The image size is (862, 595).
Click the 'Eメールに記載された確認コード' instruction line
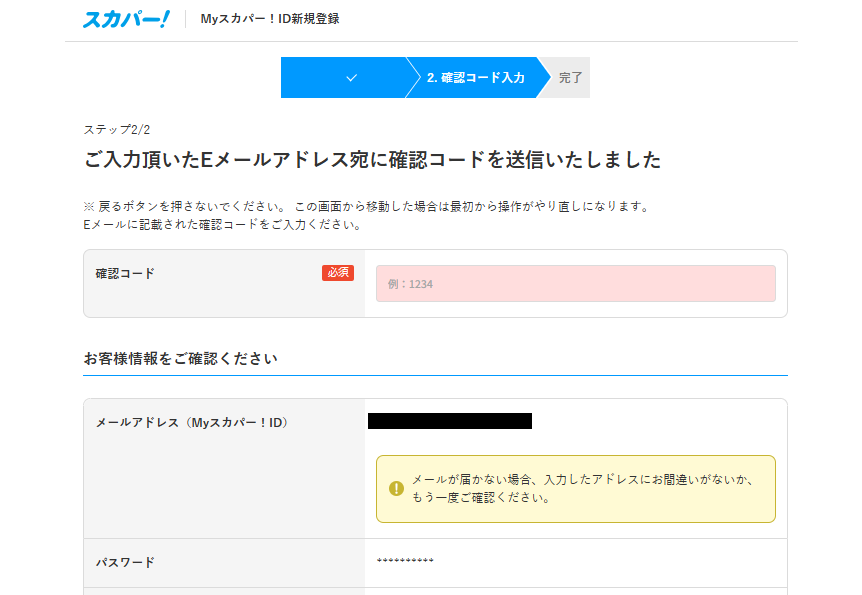coord(222,225)
